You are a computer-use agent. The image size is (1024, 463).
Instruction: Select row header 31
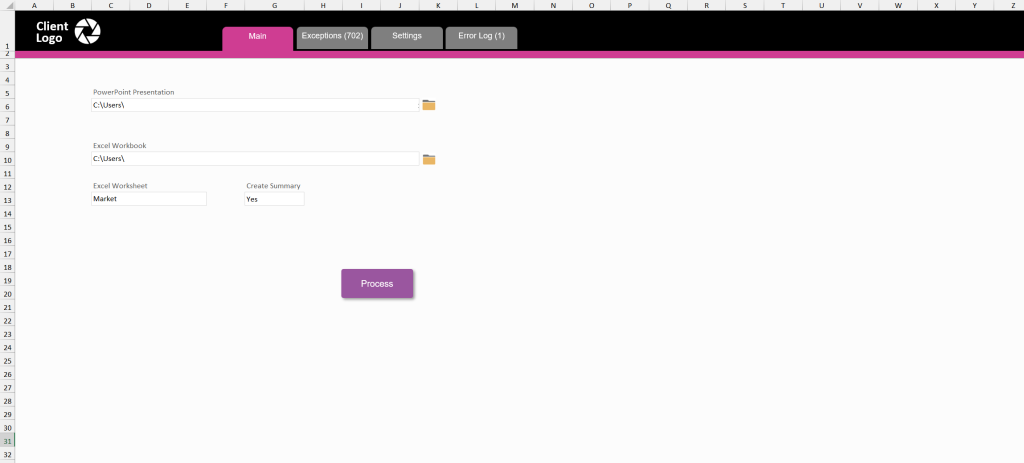(x=7, y=441)
